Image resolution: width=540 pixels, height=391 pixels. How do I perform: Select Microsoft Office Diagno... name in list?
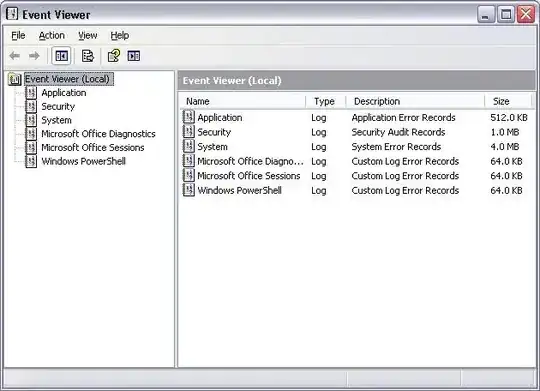tap(250, 161)
